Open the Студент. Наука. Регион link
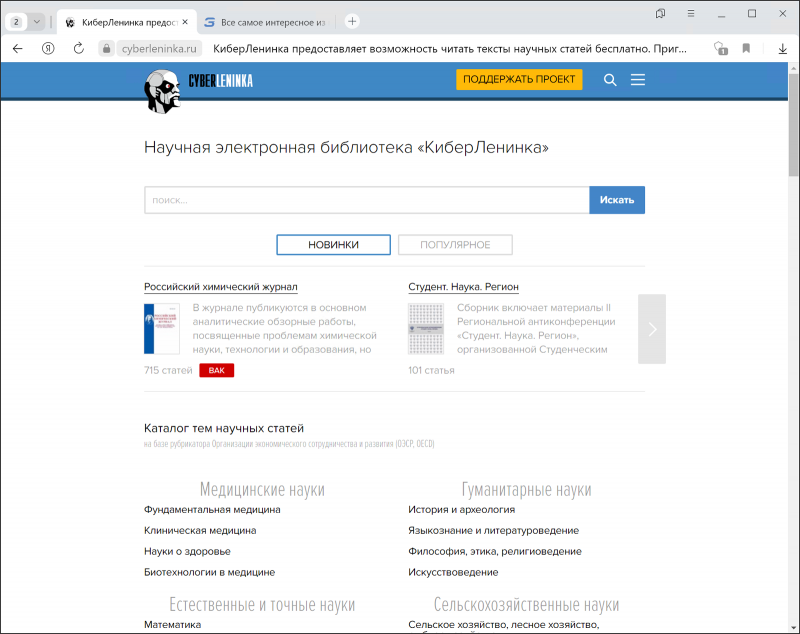This screenshot has height=634, width=800. (x=463, y=287)
